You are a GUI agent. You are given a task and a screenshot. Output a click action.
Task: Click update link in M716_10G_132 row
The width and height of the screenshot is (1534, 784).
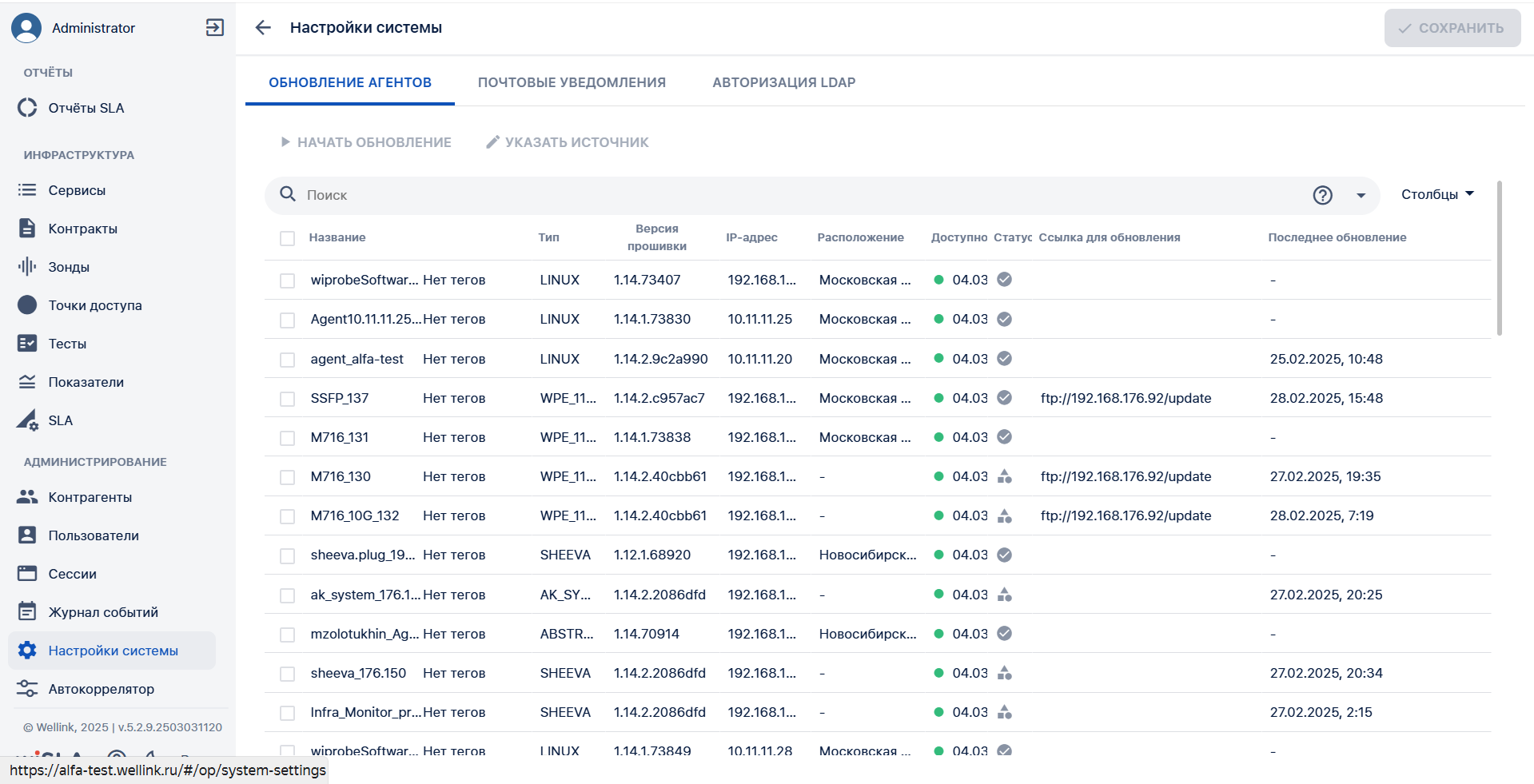coord(1126,515)
